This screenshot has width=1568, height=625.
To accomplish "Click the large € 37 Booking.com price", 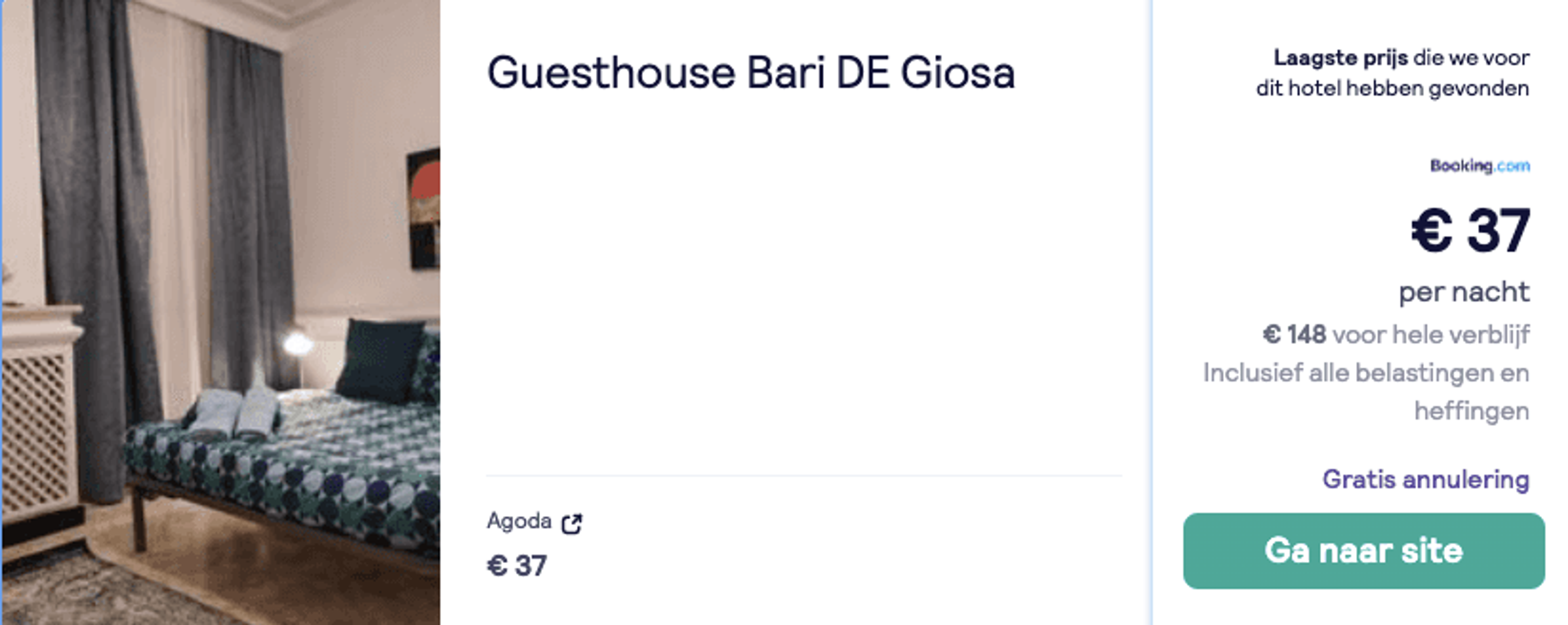I will point(1470,231).
